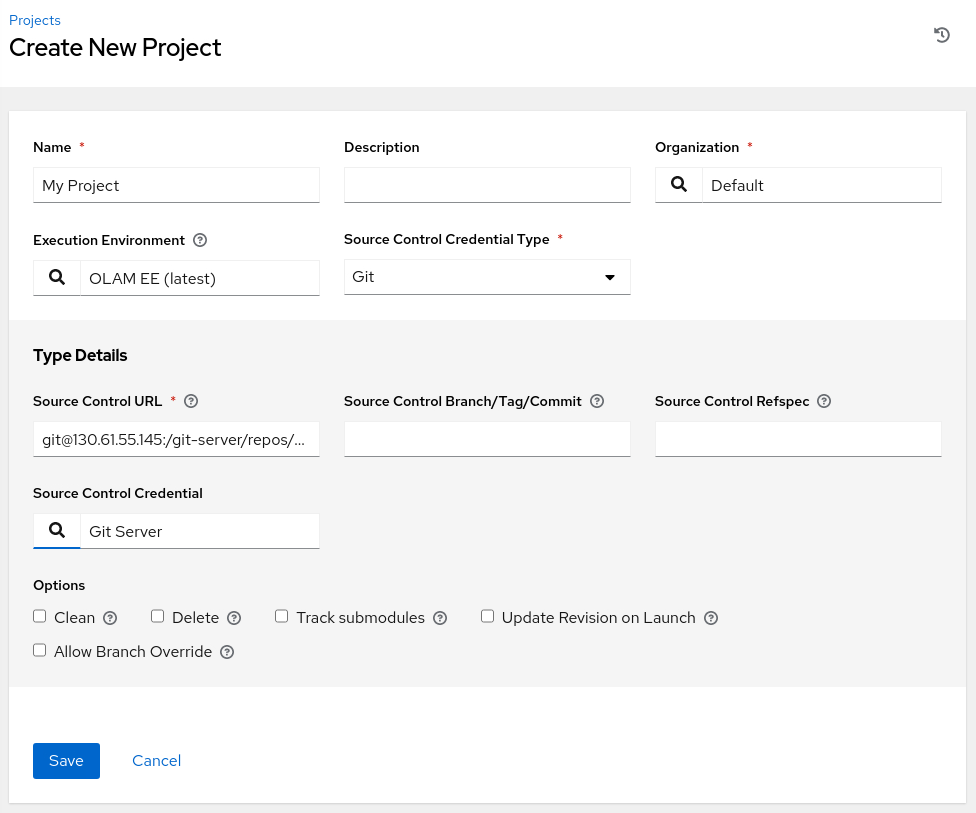Image resolution: width=976 pixels, height=813 pixels.
Task: Click the Execution Environment search icon
Action: (57, 277)
